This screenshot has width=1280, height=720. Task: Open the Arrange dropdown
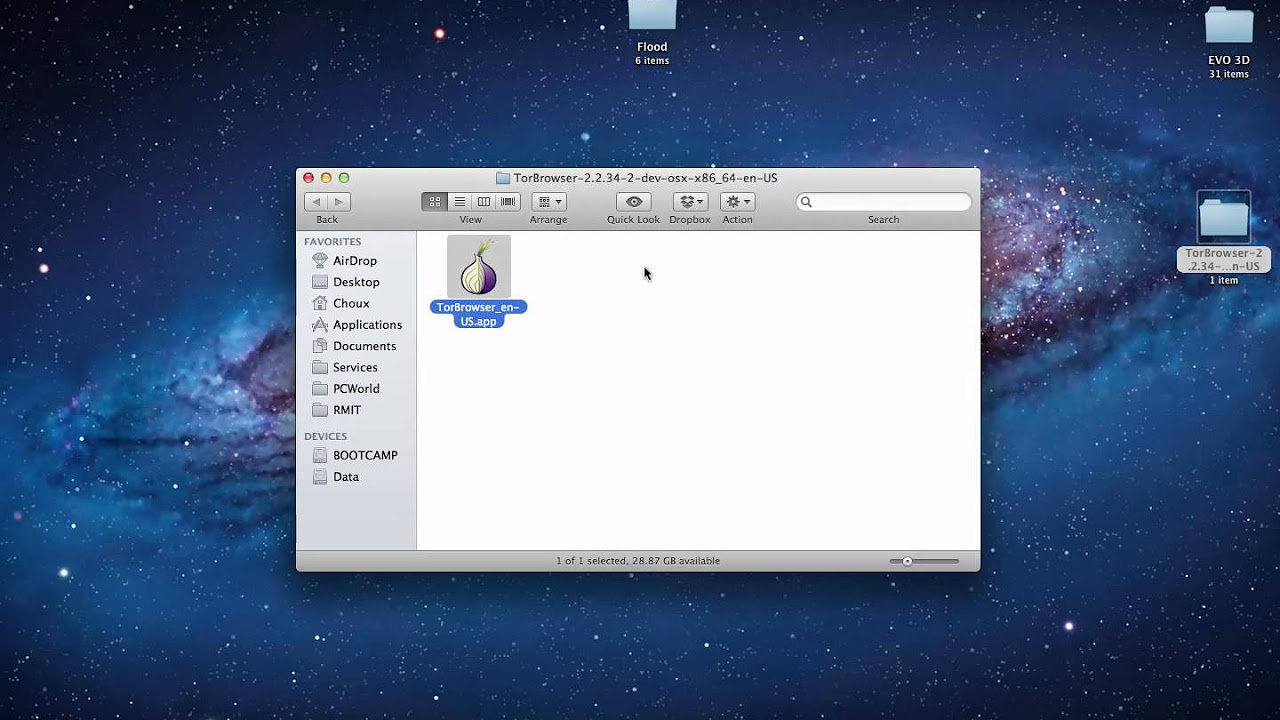pos(549,202)
